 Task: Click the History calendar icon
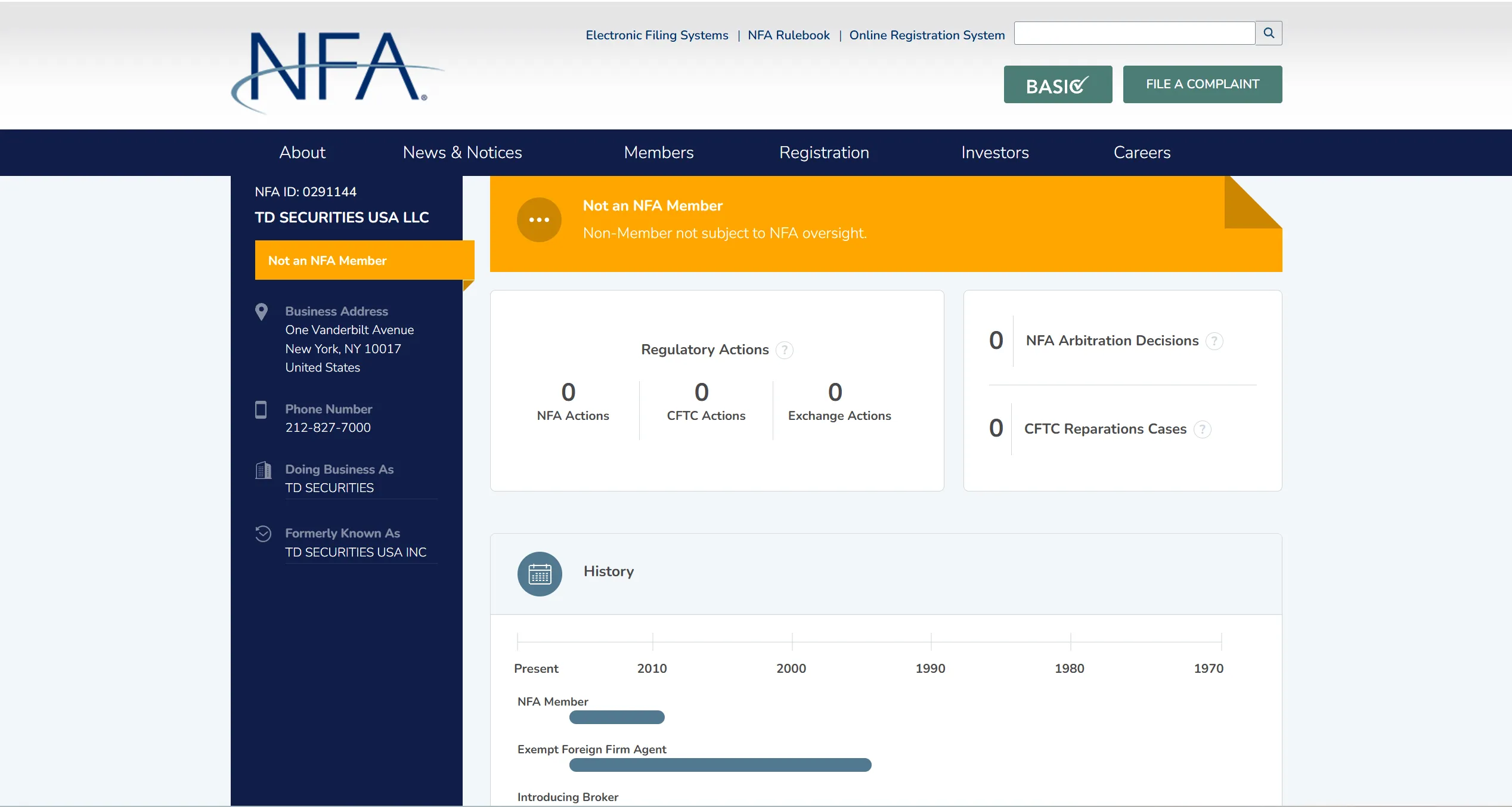point(540,574)
